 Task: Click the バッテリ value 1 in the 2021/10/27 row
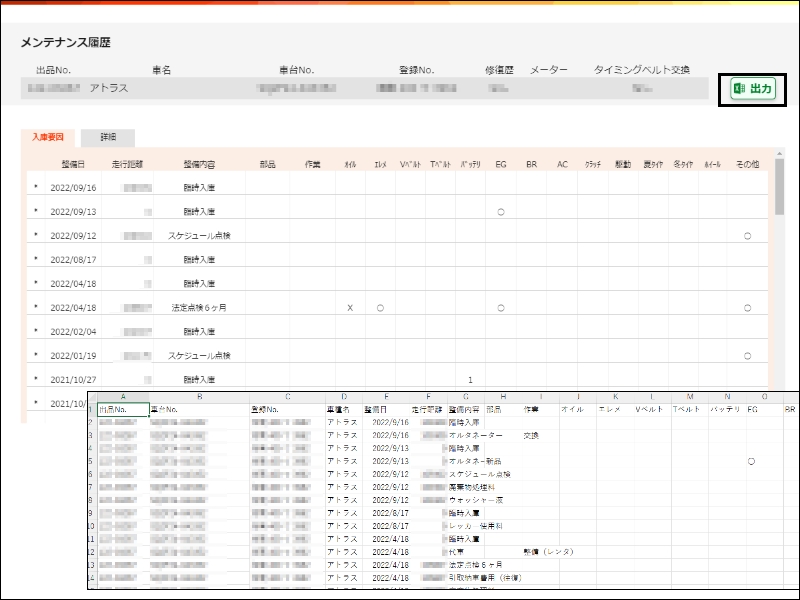coord(470,379)
